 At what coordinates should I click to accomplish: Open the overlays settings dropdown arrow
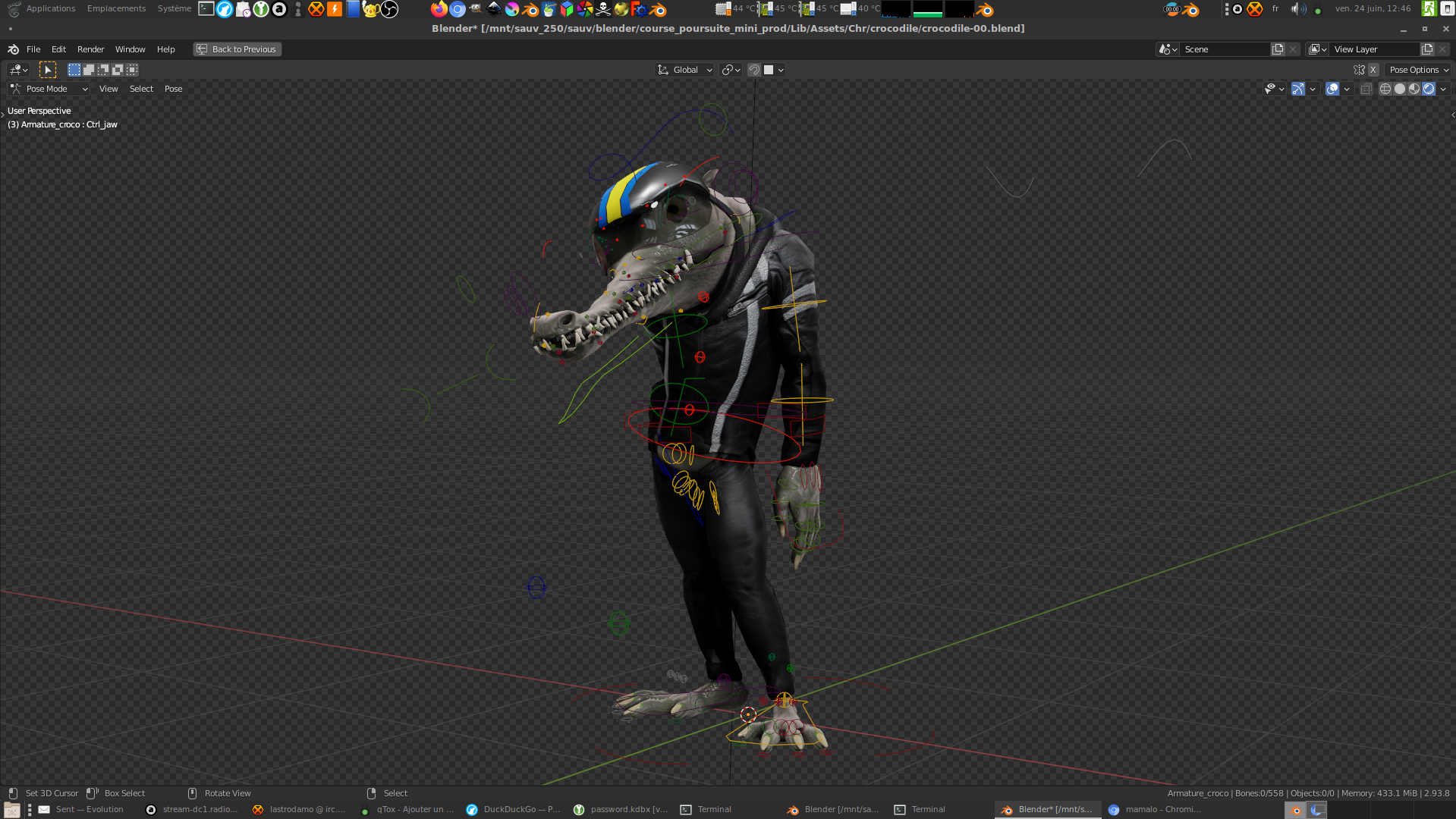pyautogui.click(x=1347, y=89)
